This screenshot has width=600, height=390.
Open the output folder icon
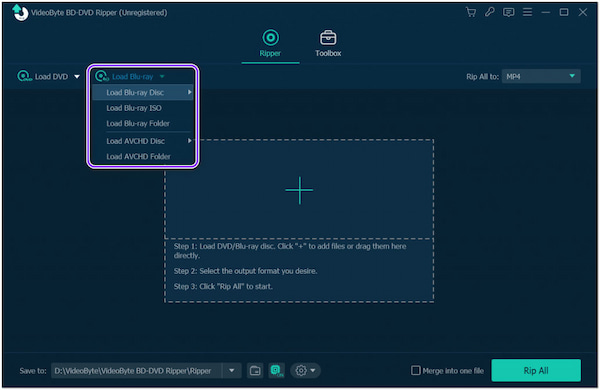(x=255, y=370)
